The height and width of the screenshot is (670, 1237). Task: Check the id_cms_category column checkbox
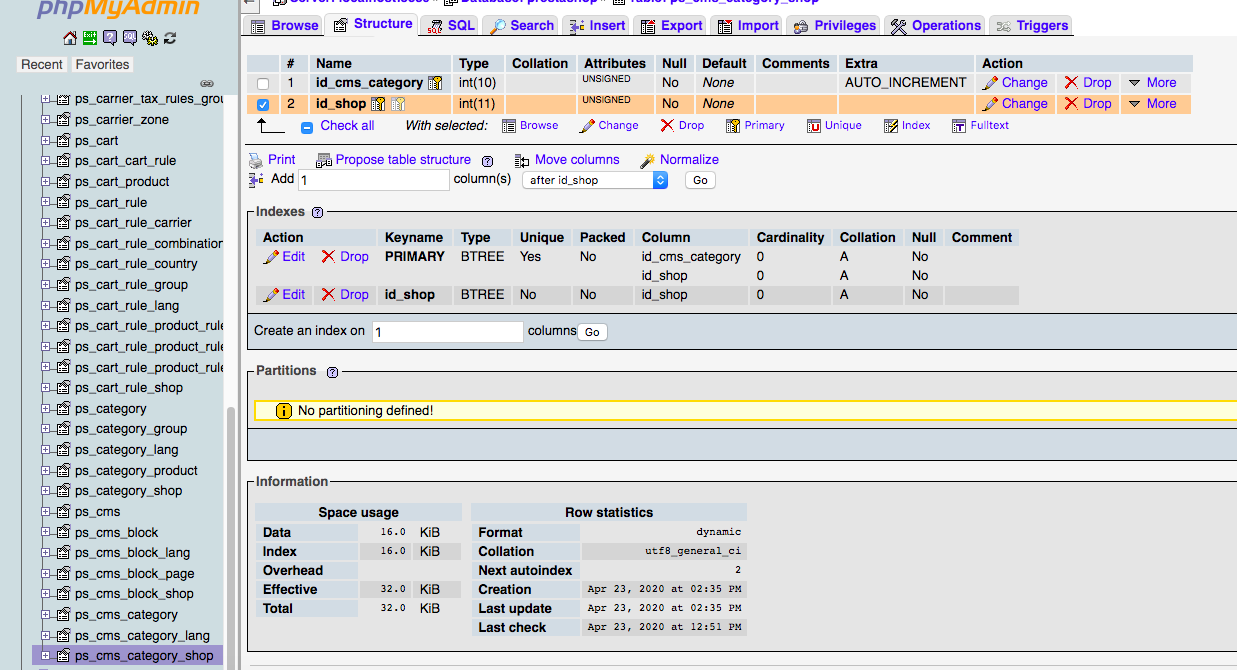[263, 84]
